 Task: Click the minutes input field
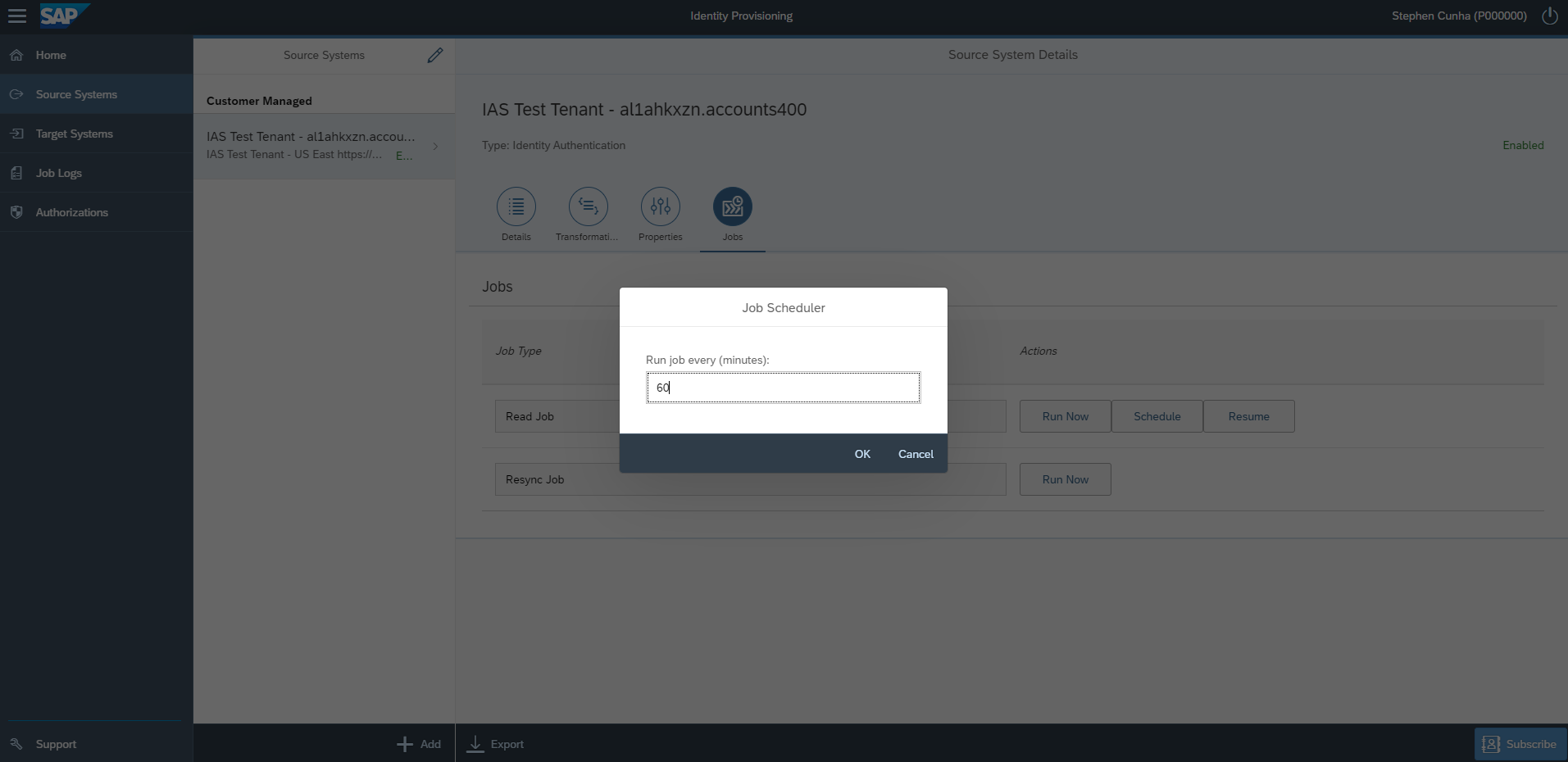[x=784, y=388]
